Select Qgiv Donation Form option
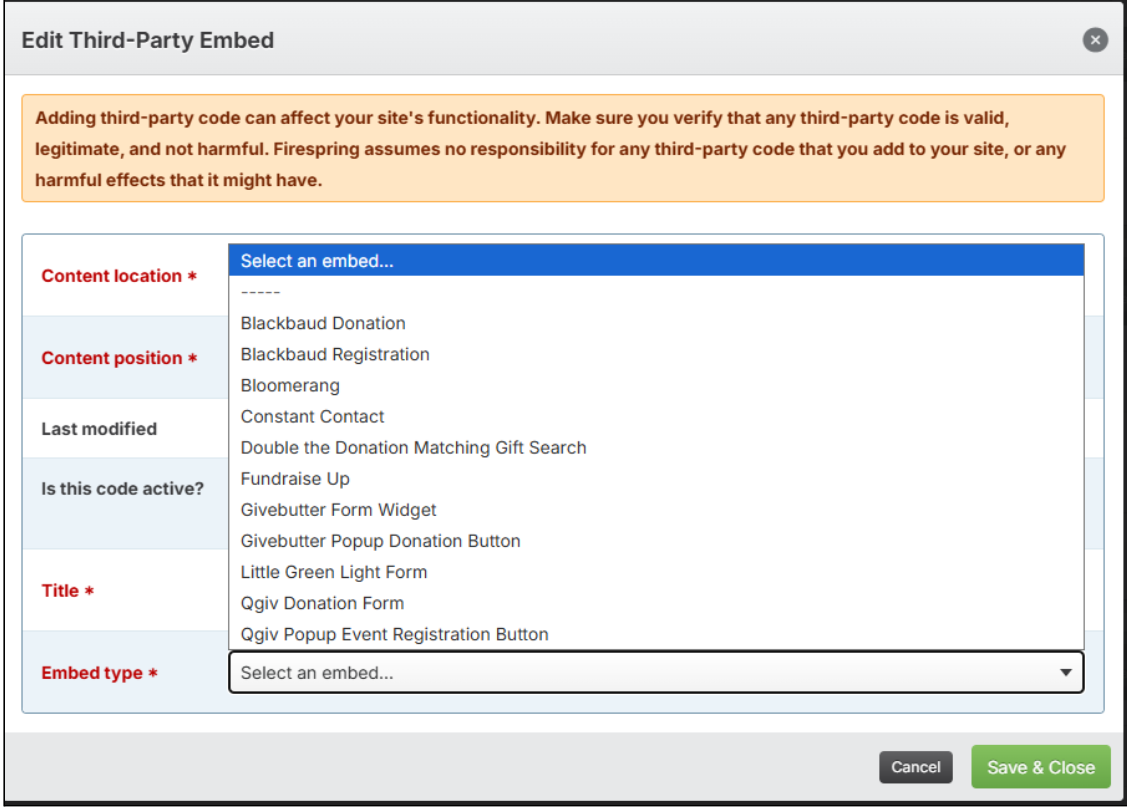This screenshot has width=1127, height=807. tap(322, 603)
